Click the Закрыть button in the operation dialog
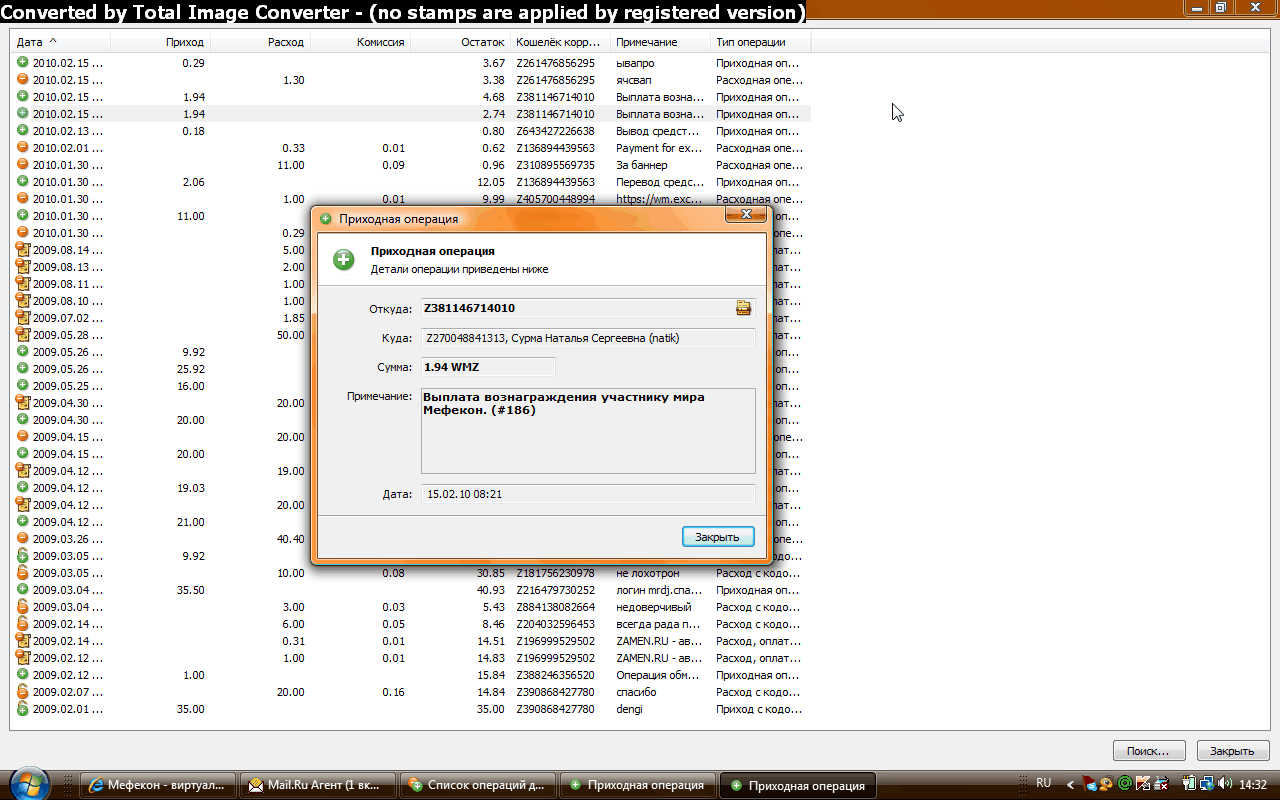The image size is (1280, 800). (x=717, y=537)
